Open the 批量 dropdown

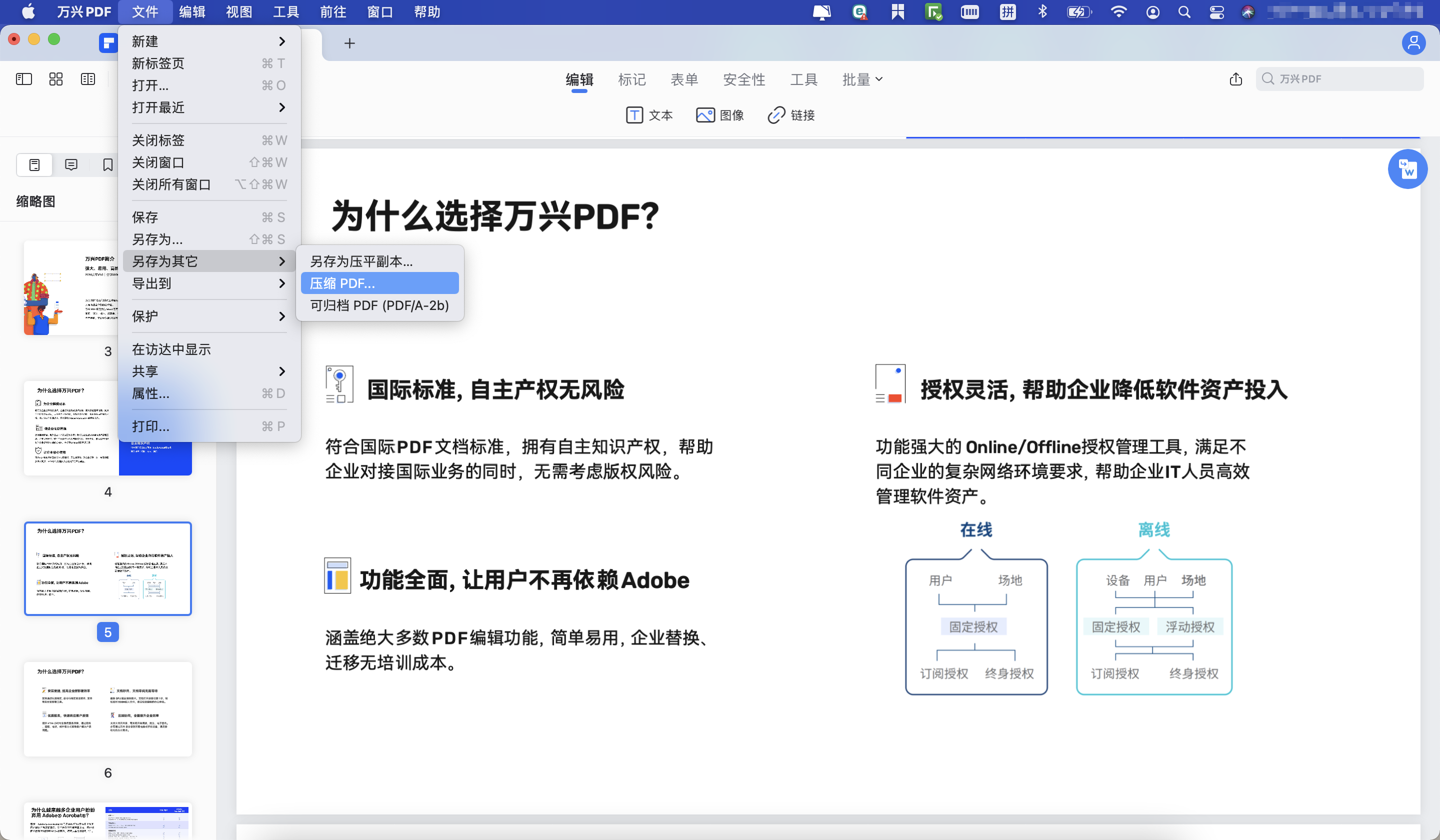tap(861, 79)
